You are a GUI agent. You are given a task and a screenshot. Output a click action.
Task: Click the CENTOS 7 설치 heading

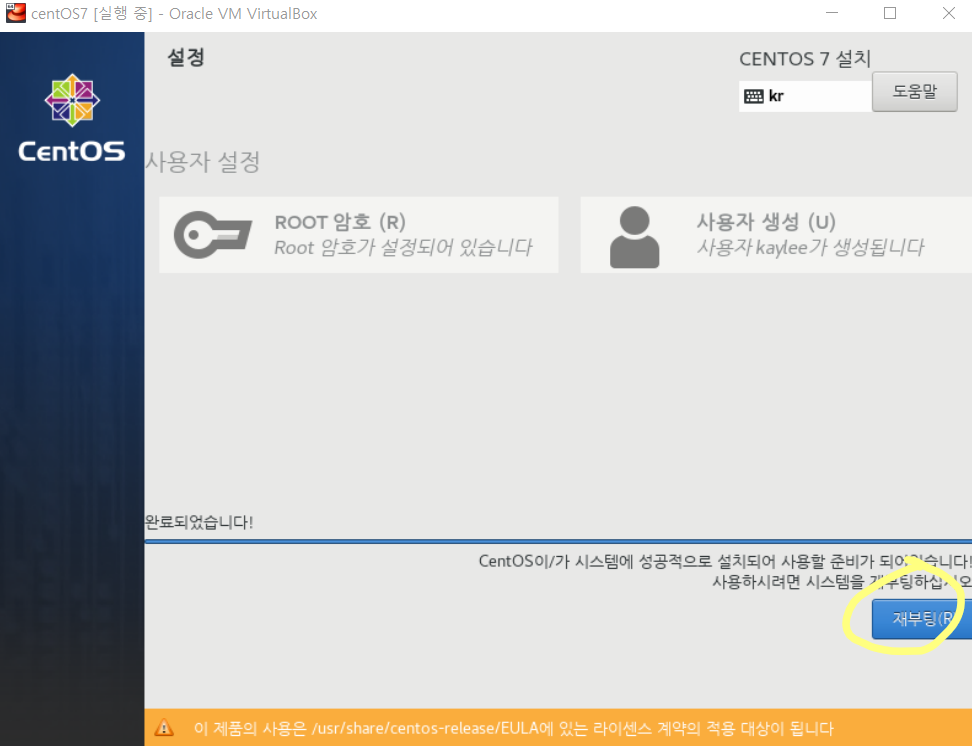tap(805, 59)
